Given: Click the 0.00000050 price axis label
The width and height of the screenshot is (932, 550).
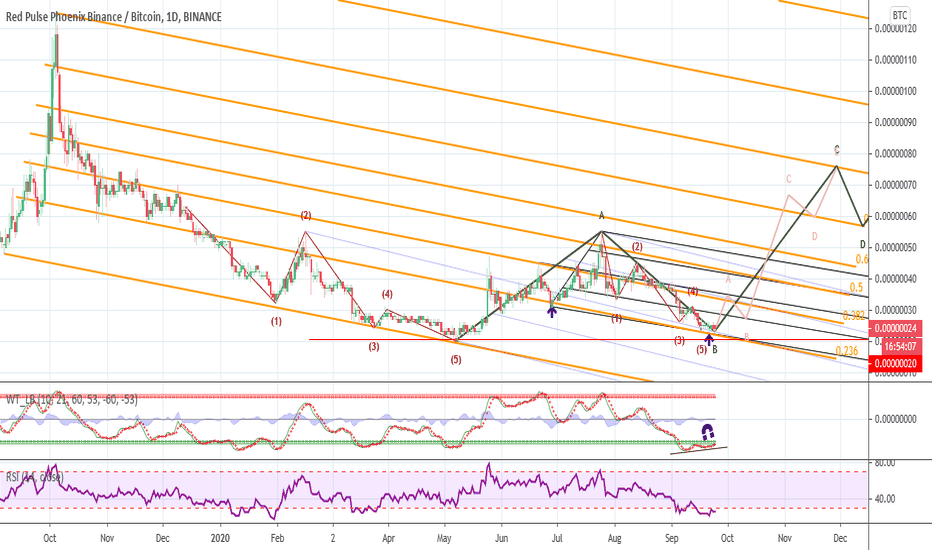Looking at the screenshot, I should click(x=895, y=247).
